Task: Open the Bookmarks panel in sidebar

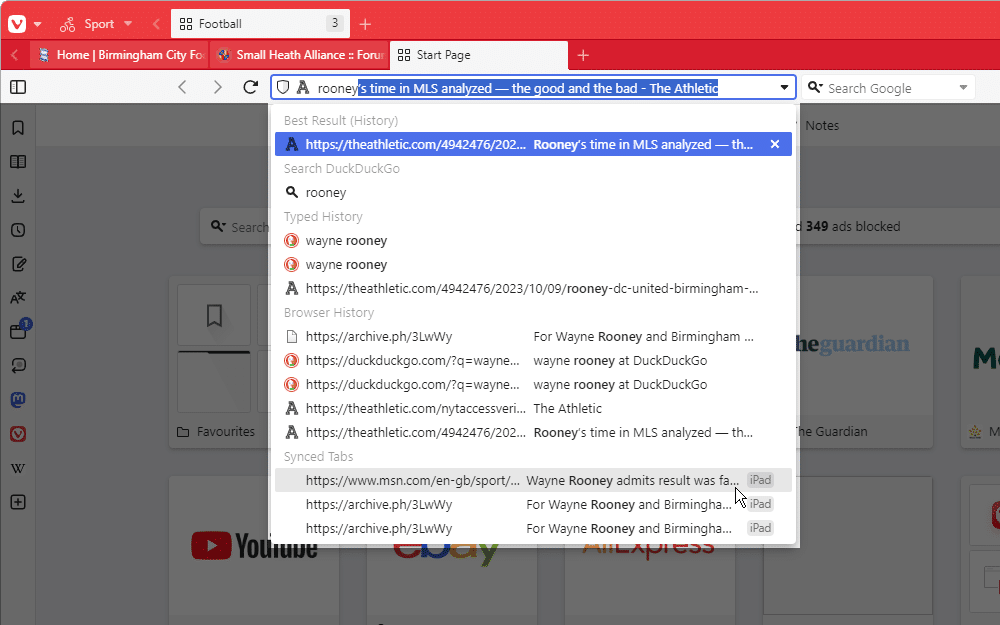Action: pos(18,128)
